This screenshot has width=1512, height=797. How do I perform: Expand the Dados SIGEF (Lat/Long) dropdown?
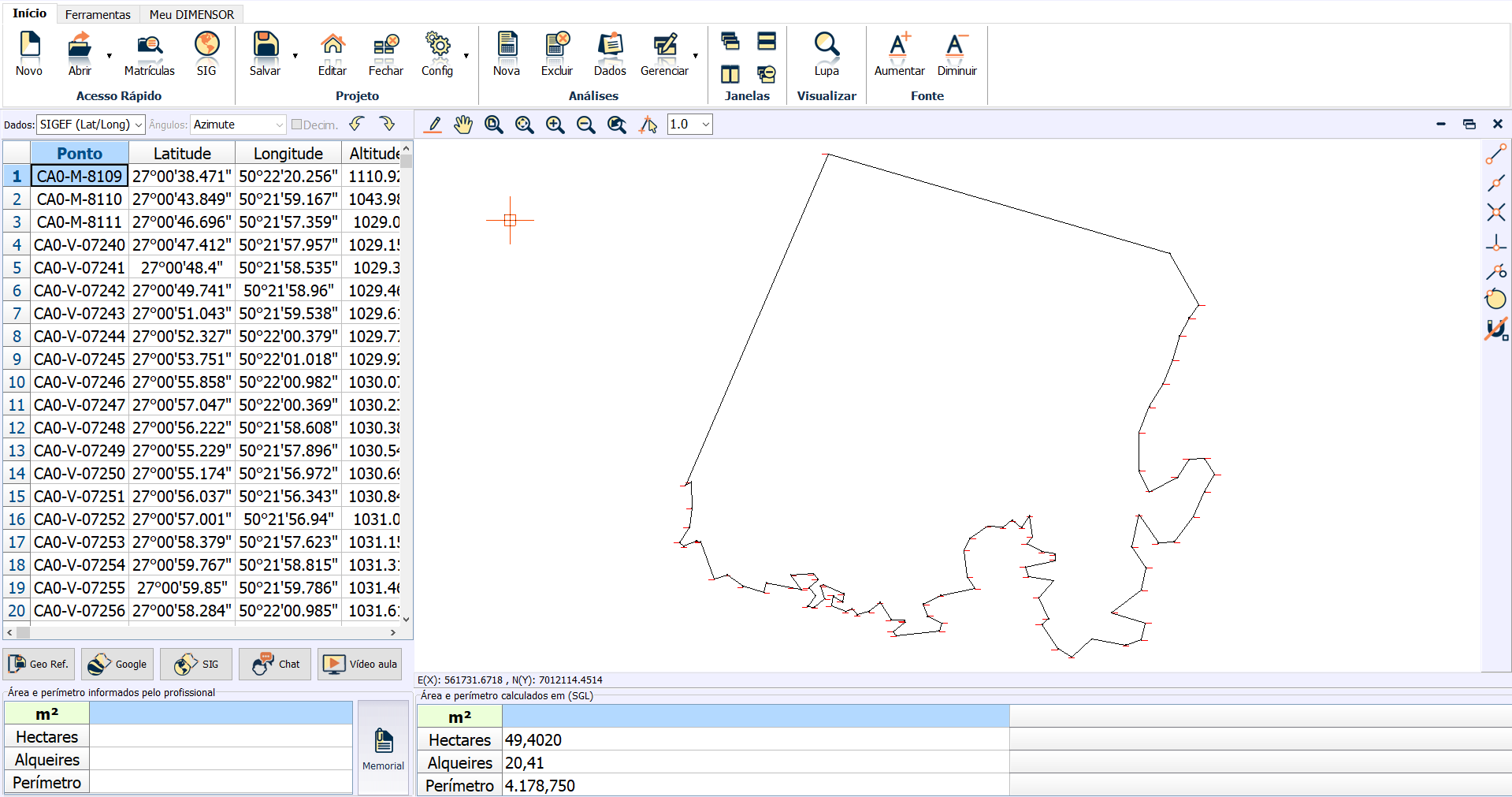(x=139, y=125)
